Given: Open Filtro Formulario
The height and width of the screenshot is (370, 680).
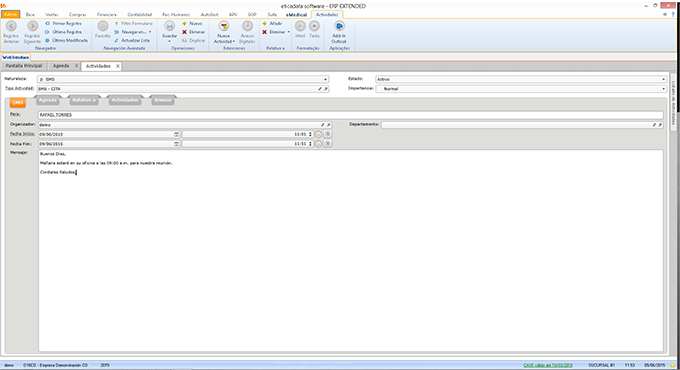Looking at the screenshot, I should (x=133, y=23).
